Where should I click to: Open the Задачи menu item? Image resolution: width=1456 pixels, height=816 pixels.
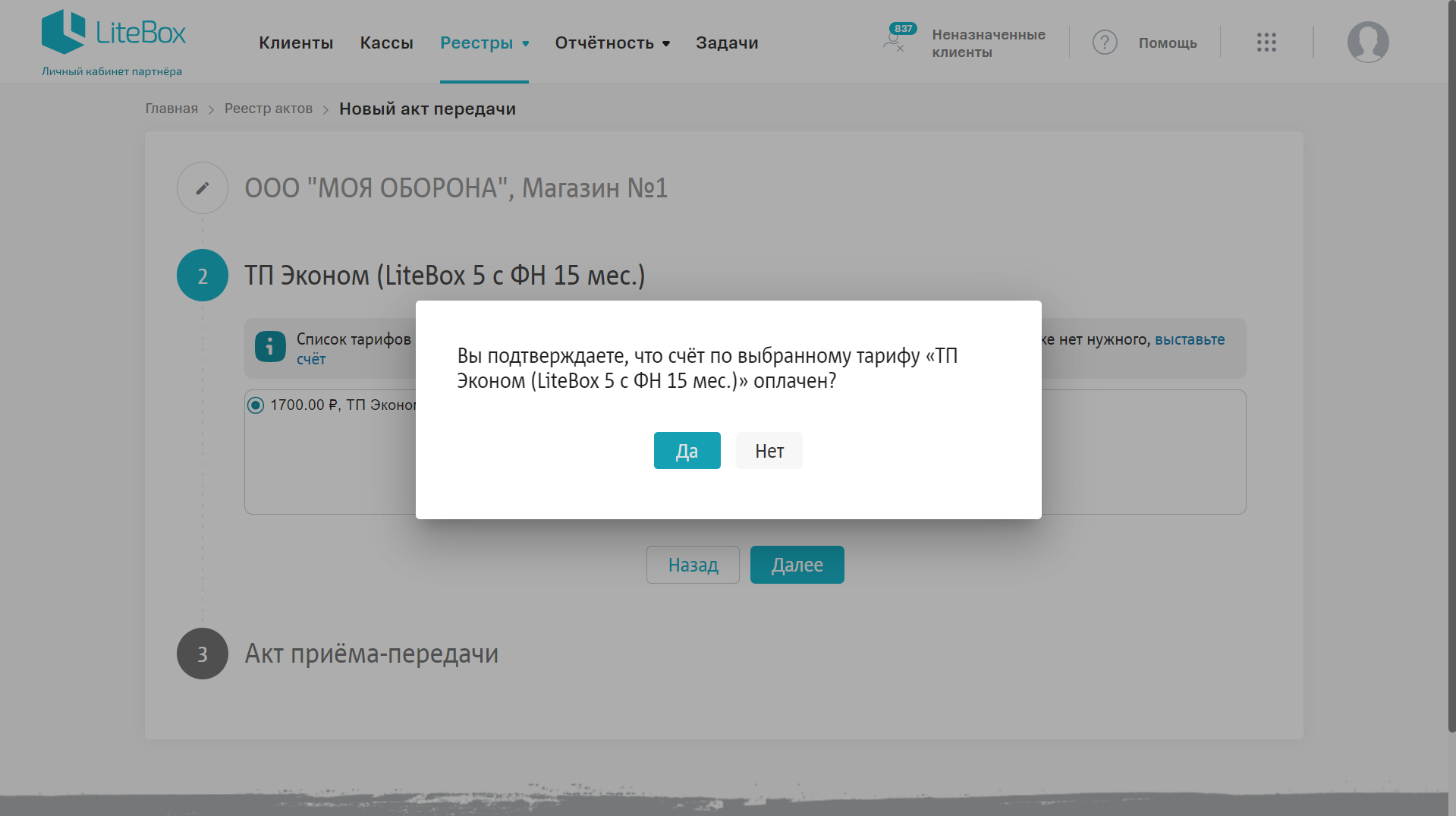(727, 43)
